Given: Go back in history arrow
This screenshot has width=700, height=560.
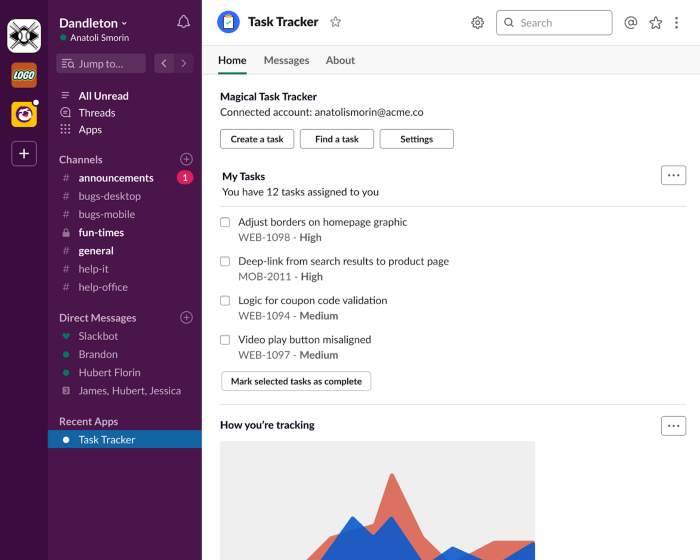Looking at the screenshot, I should [164, 63].
